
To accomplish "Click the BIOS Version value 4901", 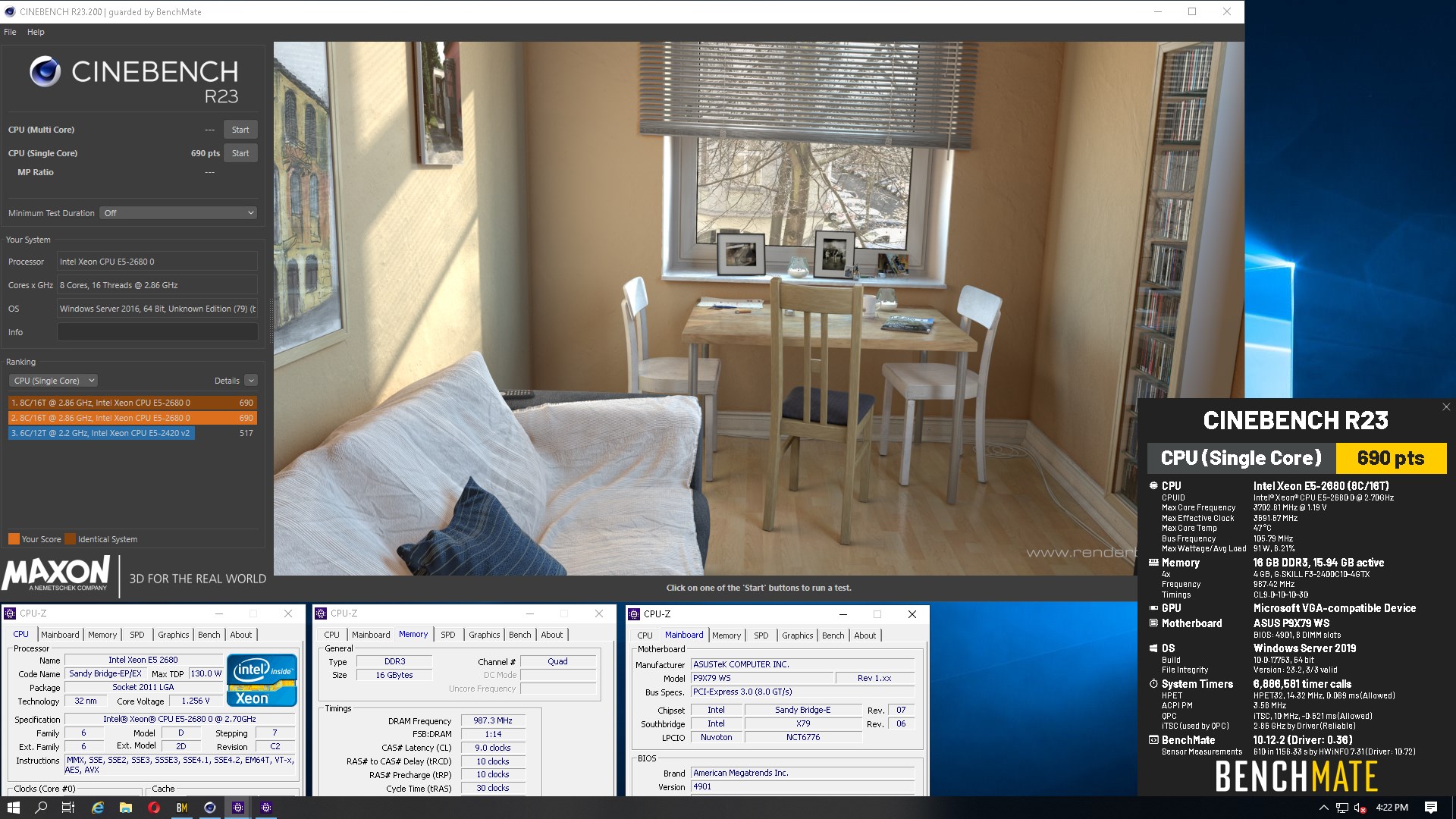I will click(x=802, y=786).
